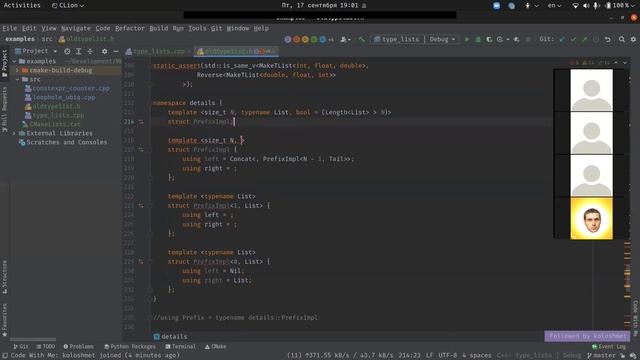The height and width of the screenshot is (360, 640).
Task: Click the green participant avatar in toolbar
Action: [x=314, y=40]
